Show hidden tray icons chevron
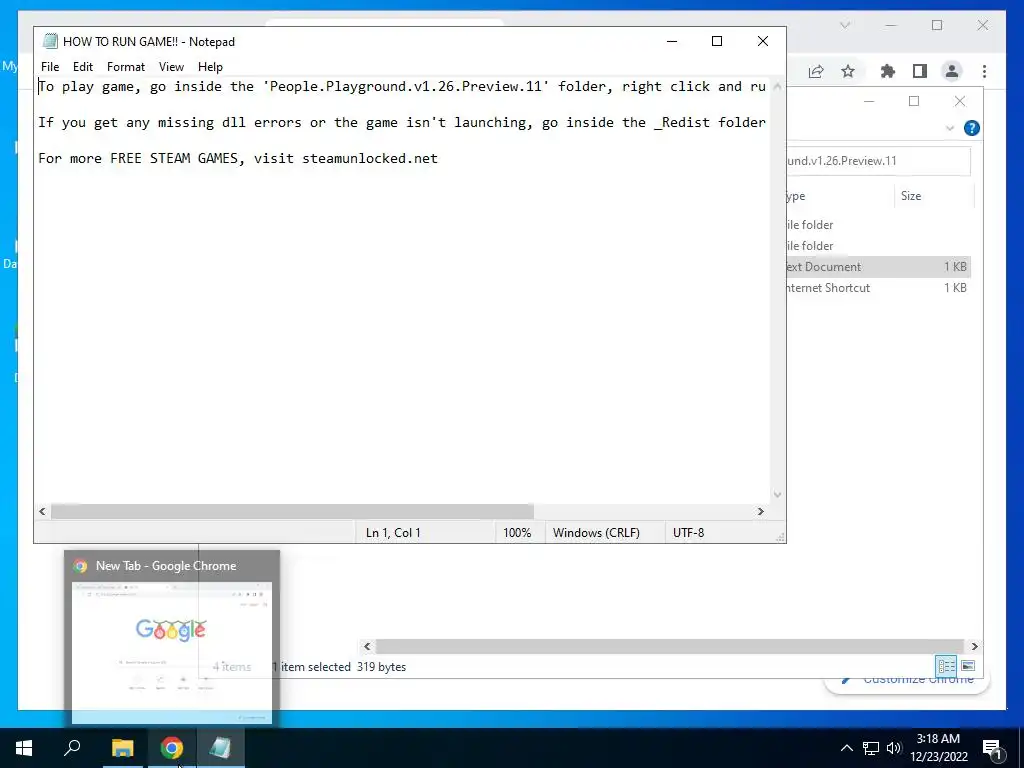The height and width of the screenshot is (768, 1024). click(846, 748)
